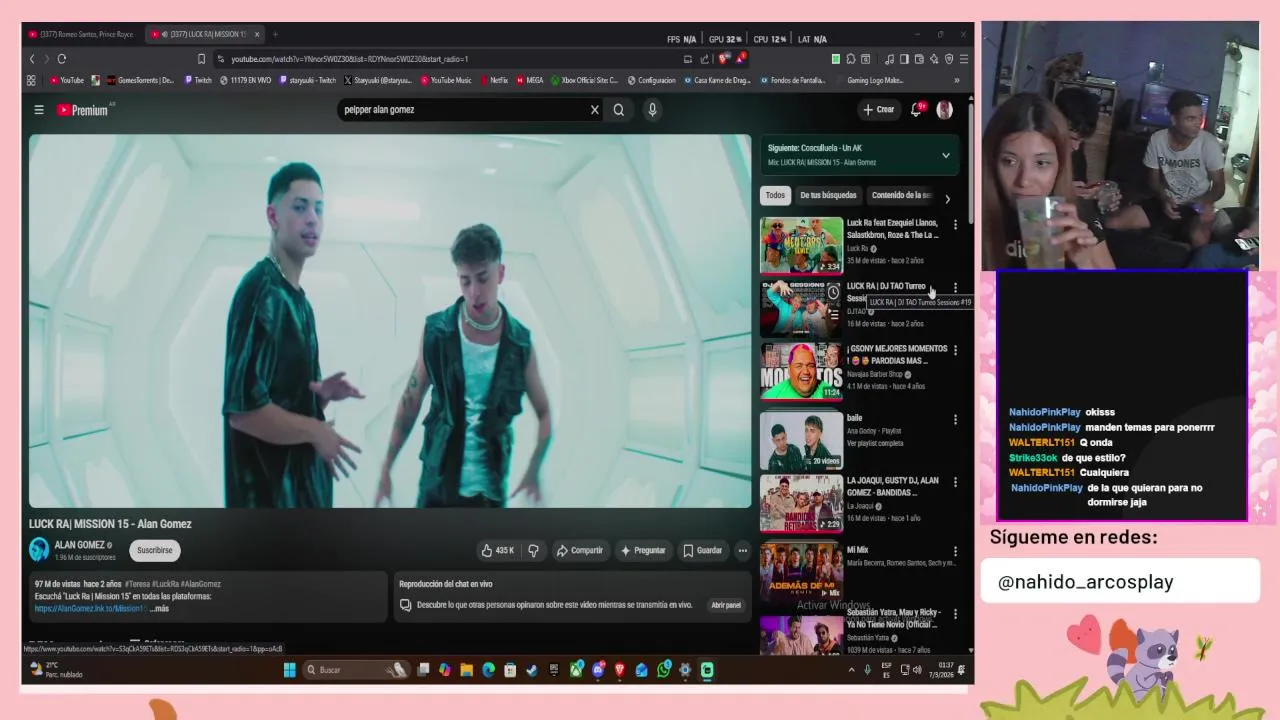The height and width of the screenshot is (720, 1280).
Task: Click ALAN GOMEZ channel name
Action: pos(80,545)
